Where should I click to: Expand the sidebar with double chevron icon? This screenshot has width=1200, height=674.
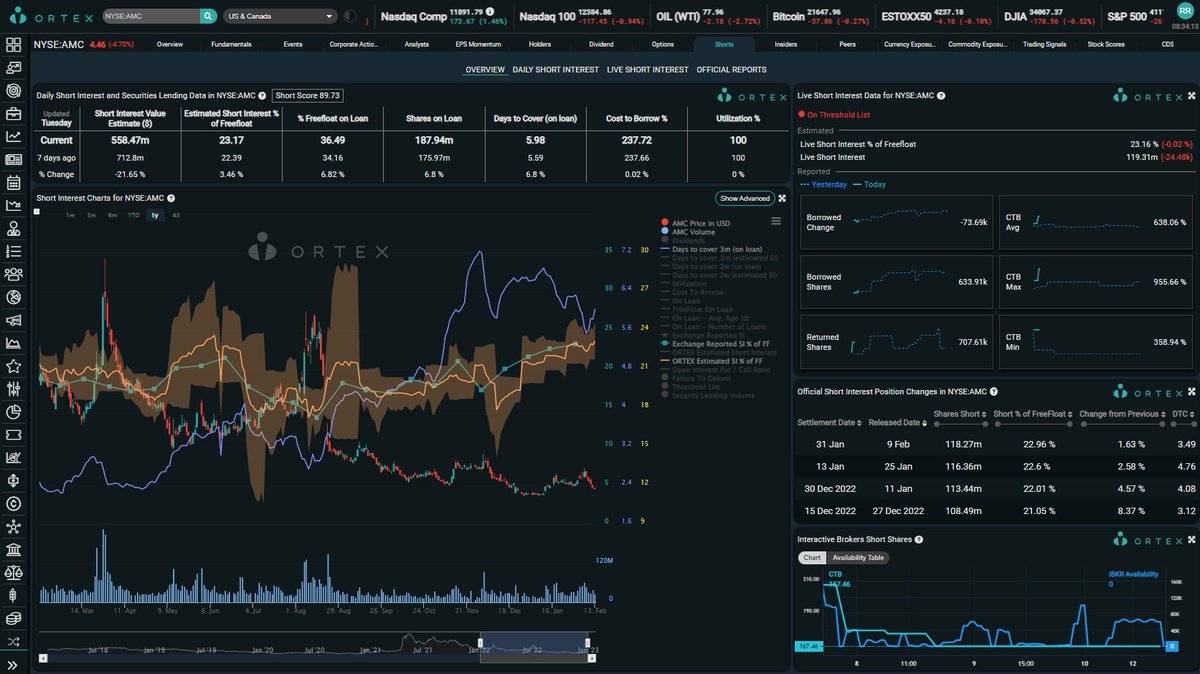click(14, 664)
